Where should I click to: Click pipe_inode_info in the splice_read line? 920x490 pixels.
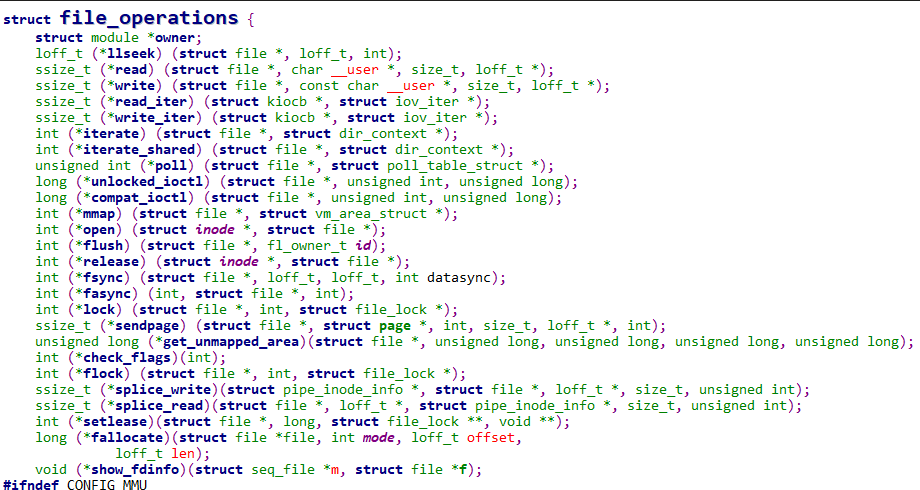point(535,405)
